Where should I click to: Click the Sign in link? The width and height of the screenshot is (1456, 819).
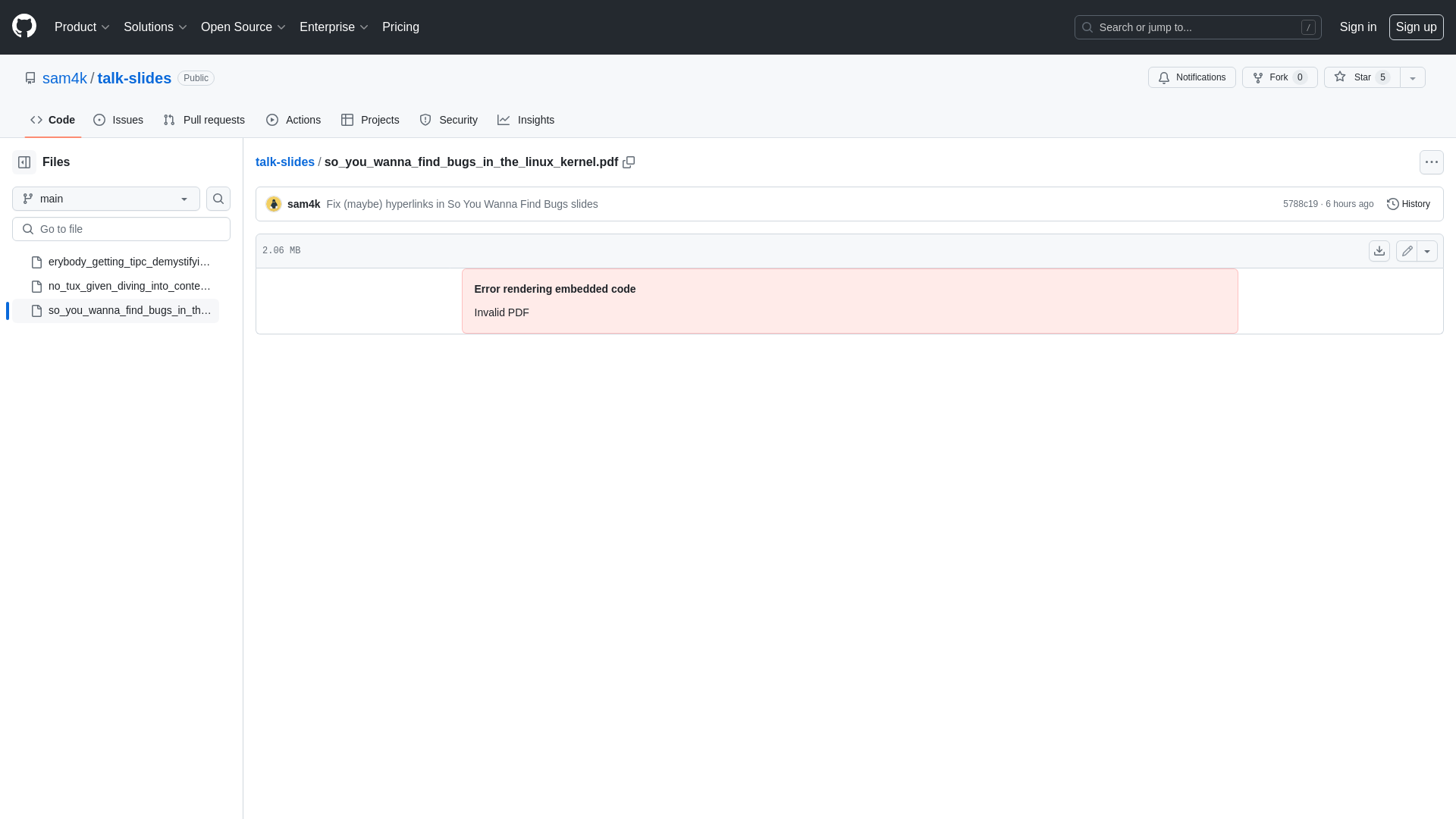1358,27
